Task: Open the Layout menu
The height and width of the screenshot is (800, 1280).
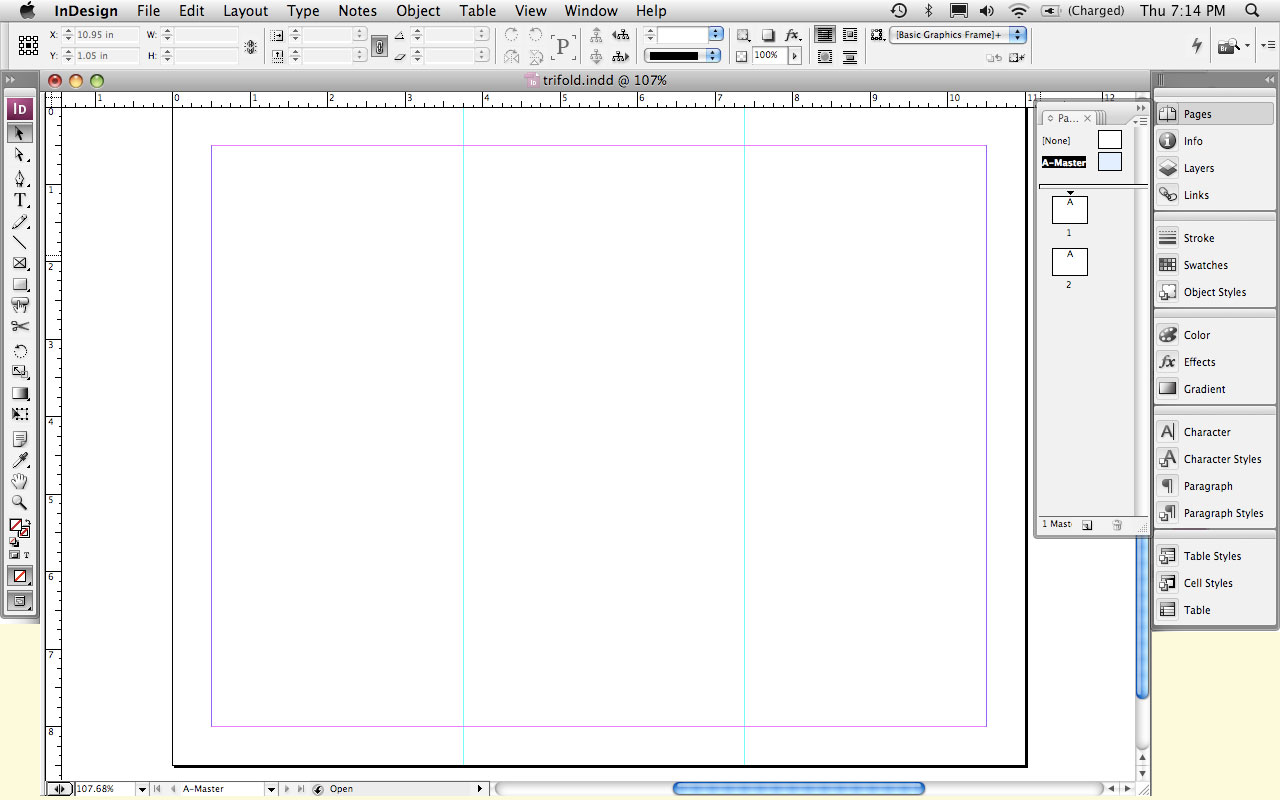Action: pyautogui.click(x=245, y=11)
